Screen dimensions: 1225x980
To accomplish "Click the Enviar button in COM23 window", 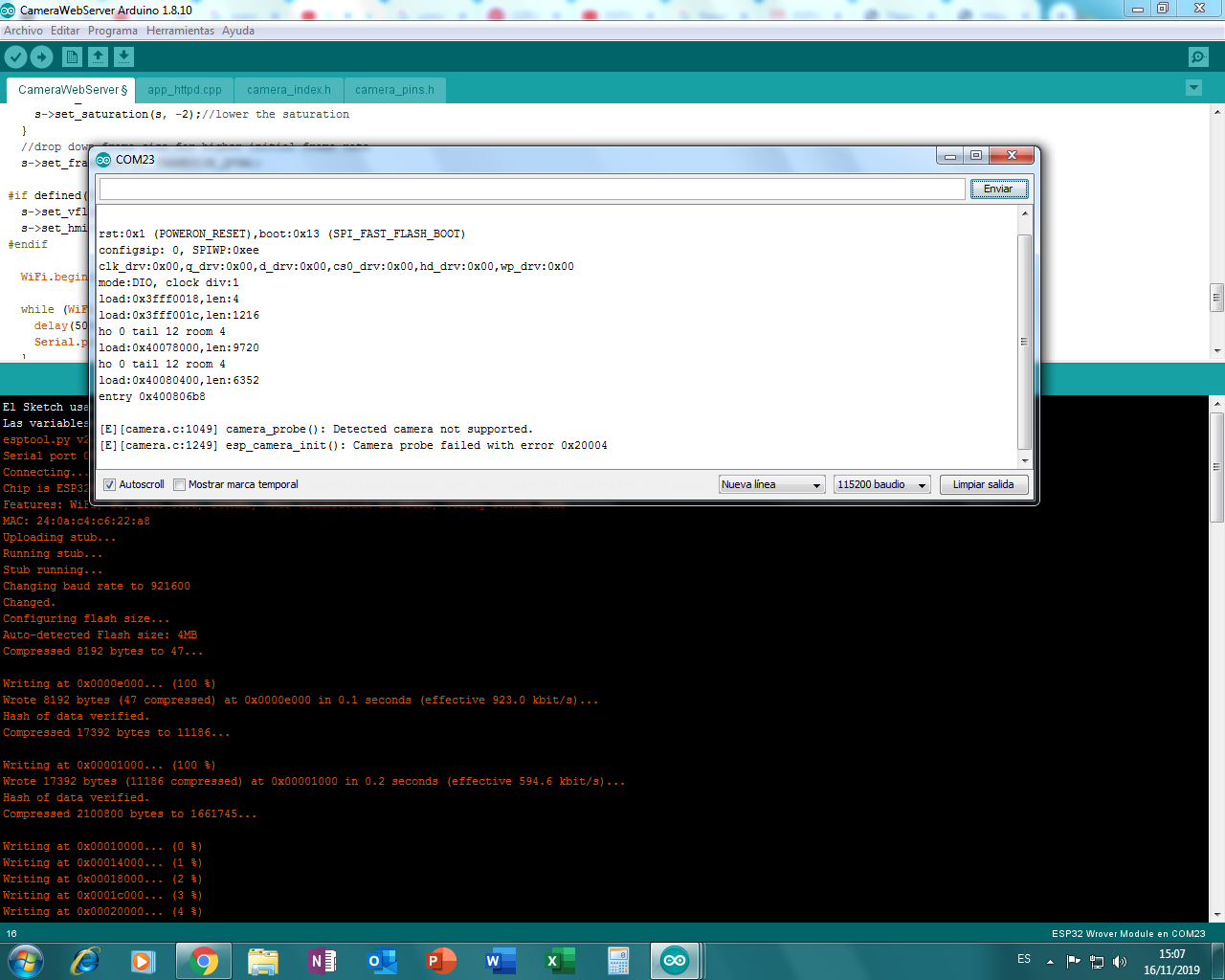I will point(998,189).
